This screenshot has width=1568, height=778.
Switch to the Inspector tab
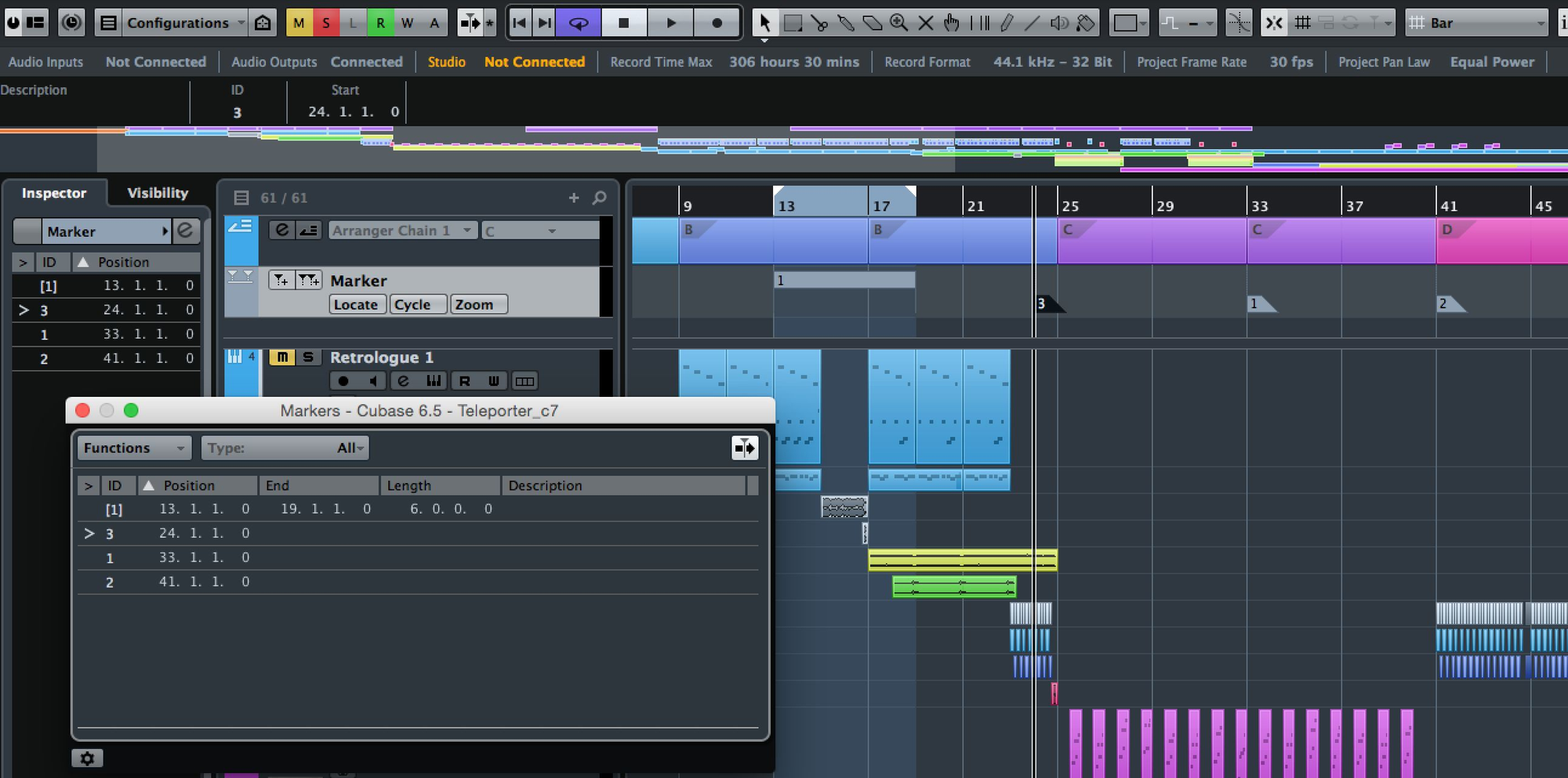point(54,193)
